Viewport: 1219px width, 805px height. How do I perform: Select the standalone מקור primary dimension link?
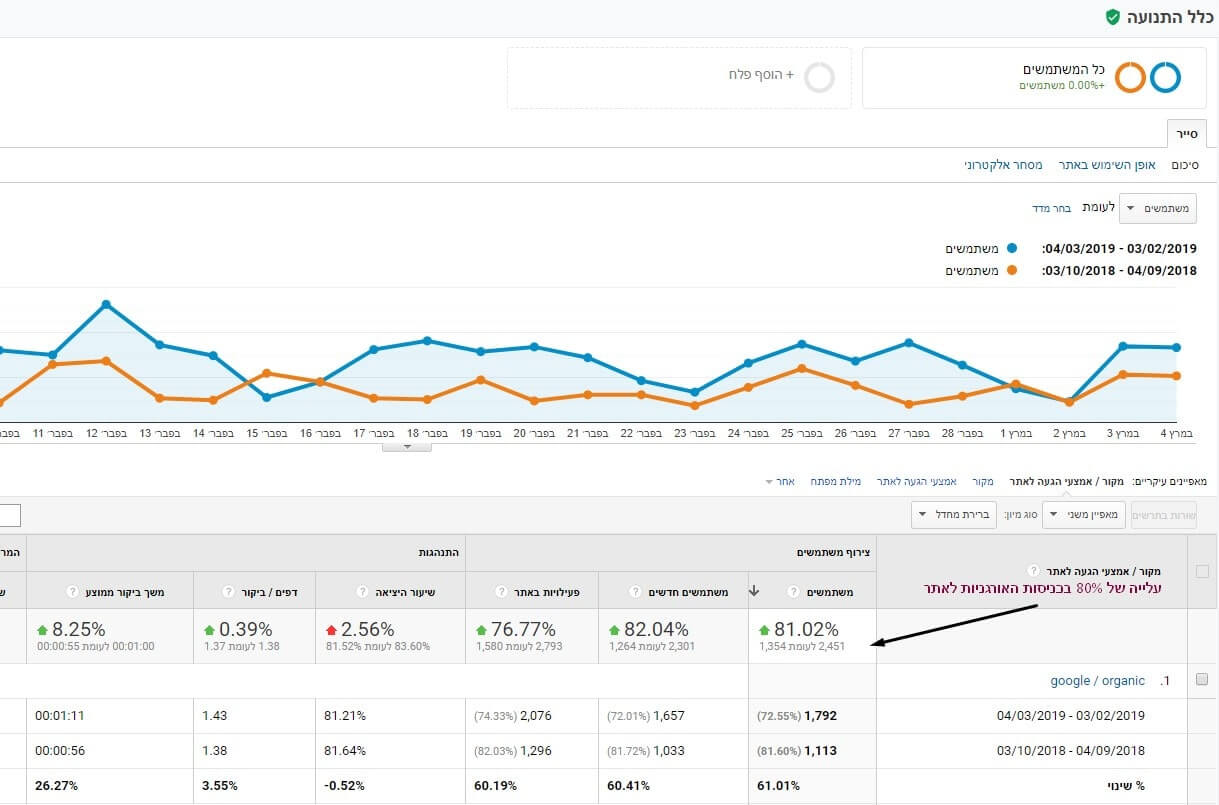[x=983, y=482]
